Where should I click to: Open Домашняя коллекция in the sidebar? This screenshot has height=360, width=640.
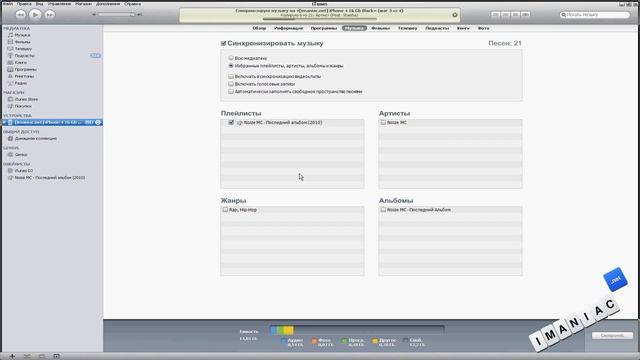tap(36, 138)
